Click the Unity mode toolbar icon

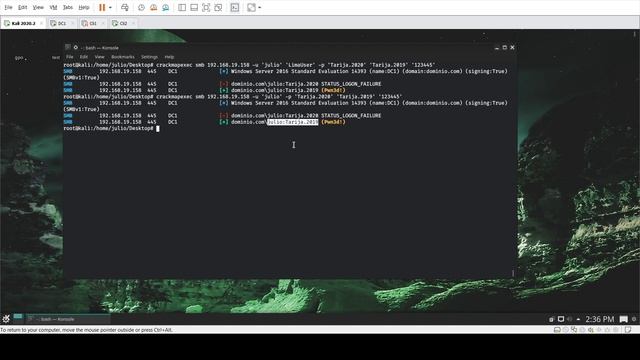[x=218, y=7]
